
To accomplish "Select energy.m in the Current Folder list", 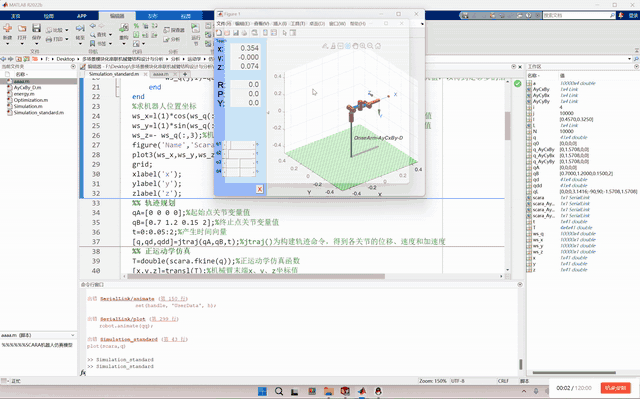I will [x=24, y=94].
